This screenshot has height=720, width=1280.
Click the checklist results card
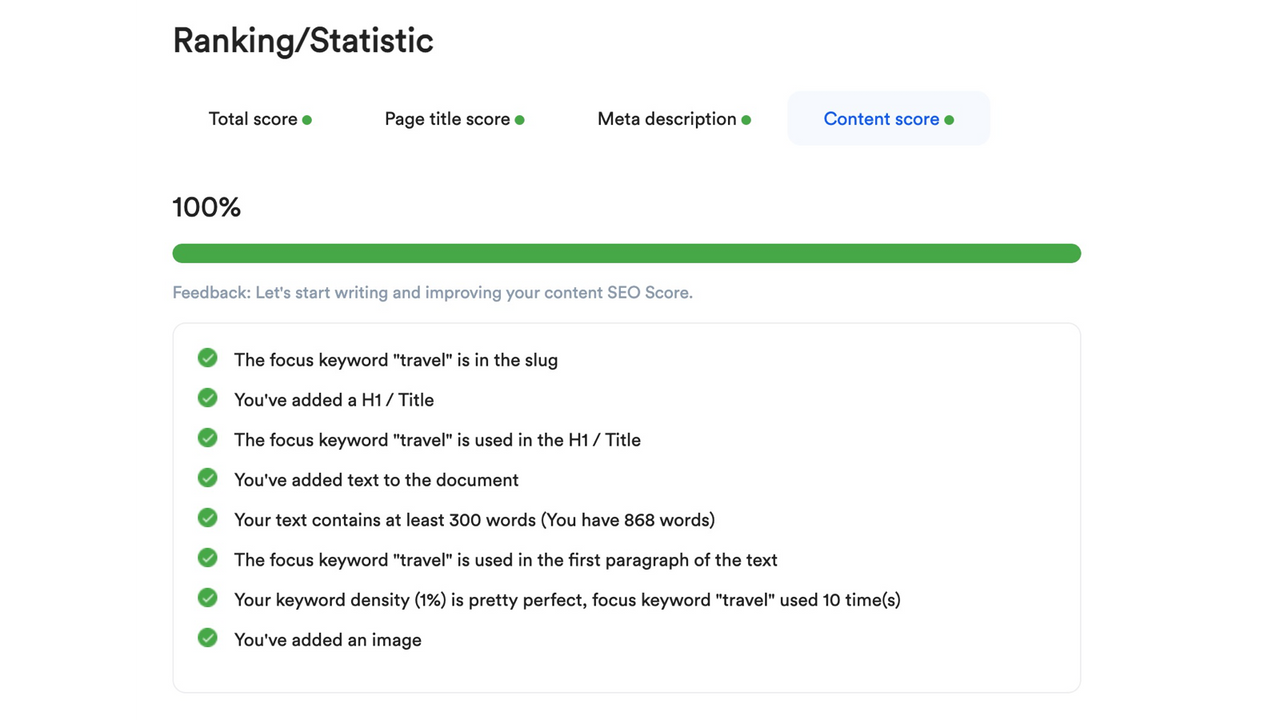point(626,505)
